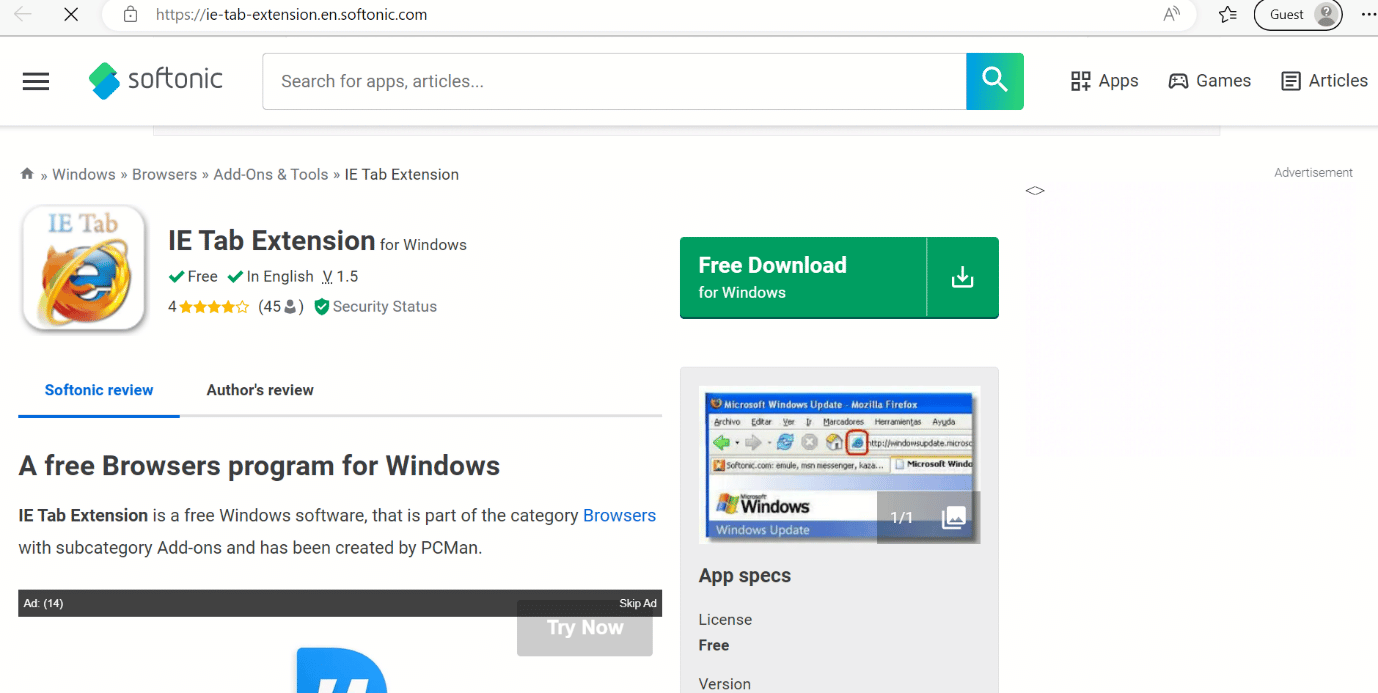
Task: Click the 45 user votes count
Action: click(x=281, y=307)
